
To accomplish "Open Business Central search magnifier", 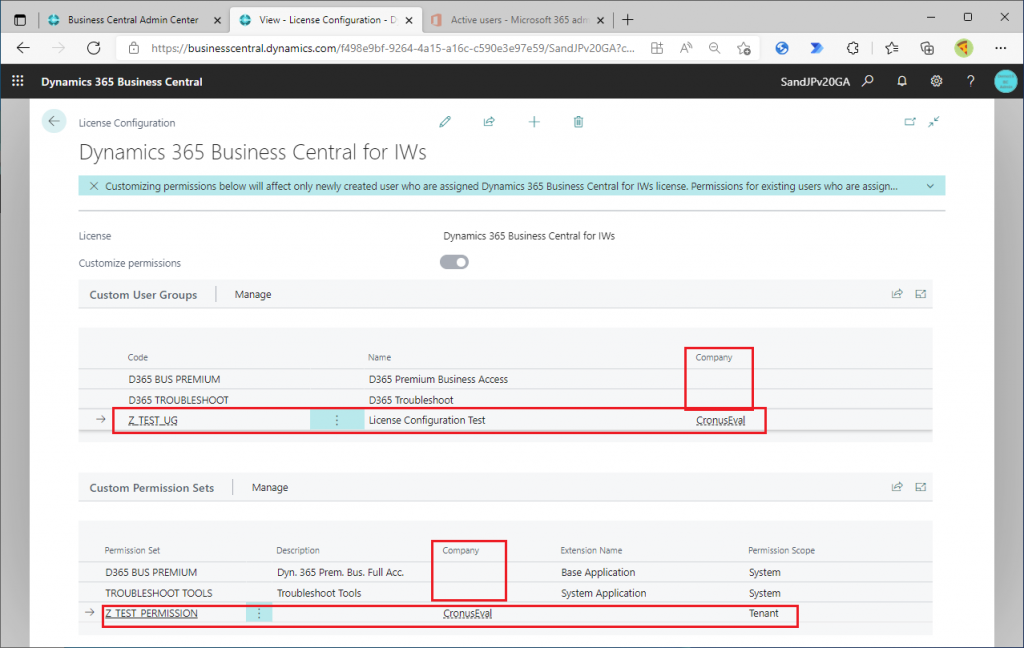I will point(868,81).
